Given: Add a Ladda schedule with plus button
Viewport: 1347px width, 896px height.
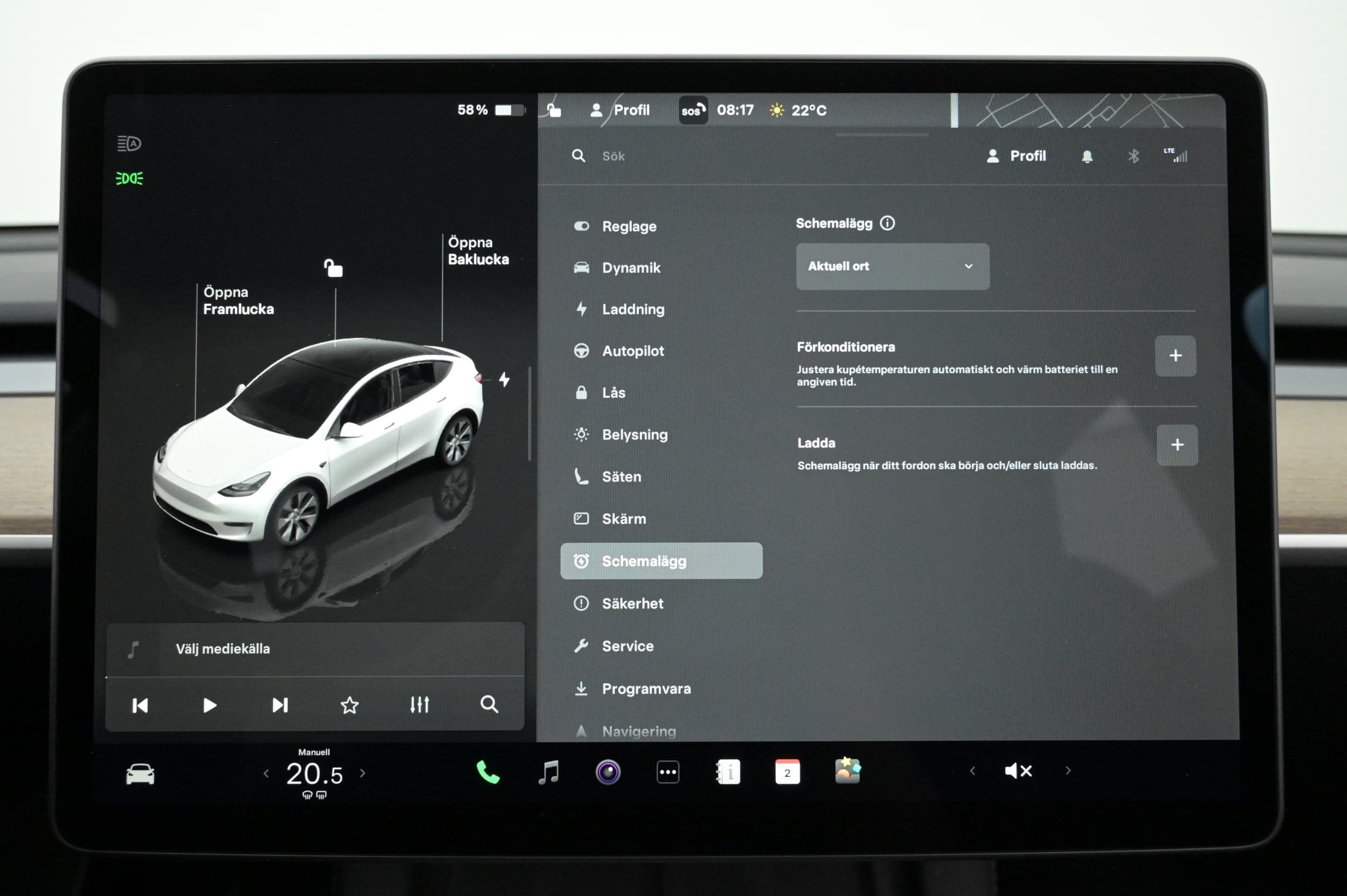Looking at the screenshot, I should 1177,444.
